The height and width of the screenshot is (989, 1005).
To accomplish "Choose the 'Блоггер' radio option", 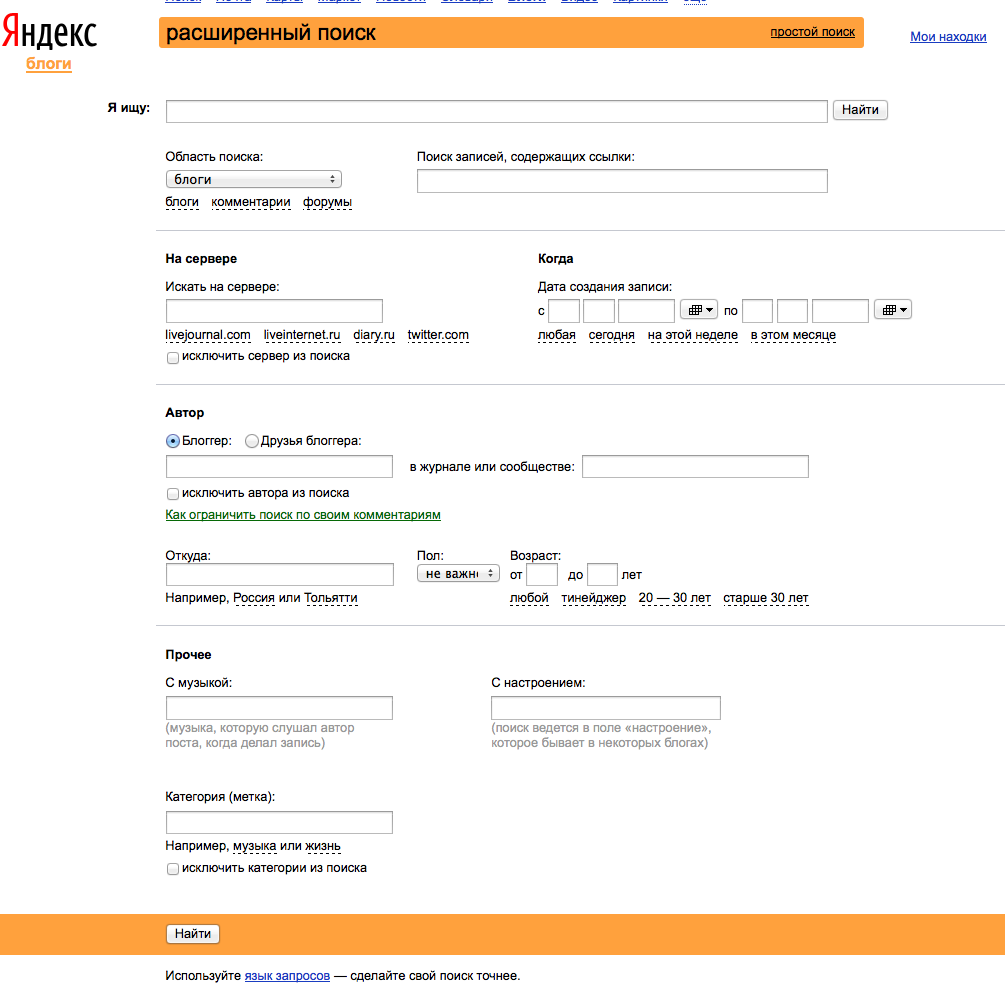I will (x=173, y=441).
